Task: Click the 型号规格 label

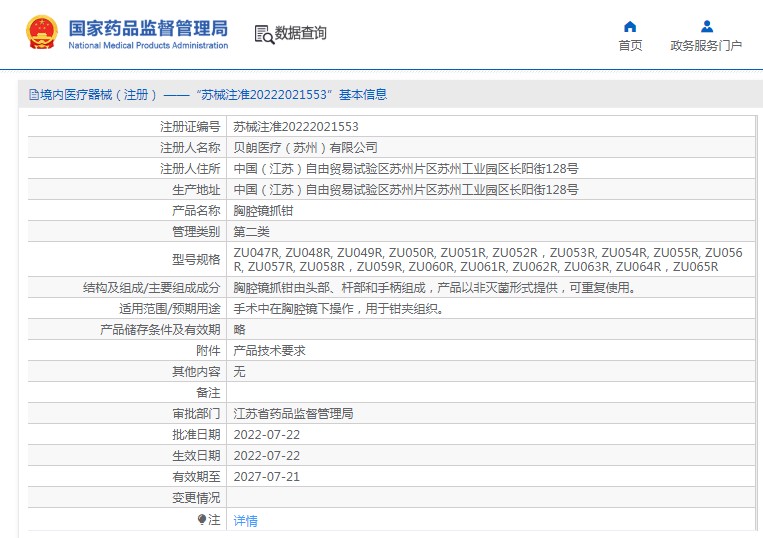Action: click(x=196, y=259)
